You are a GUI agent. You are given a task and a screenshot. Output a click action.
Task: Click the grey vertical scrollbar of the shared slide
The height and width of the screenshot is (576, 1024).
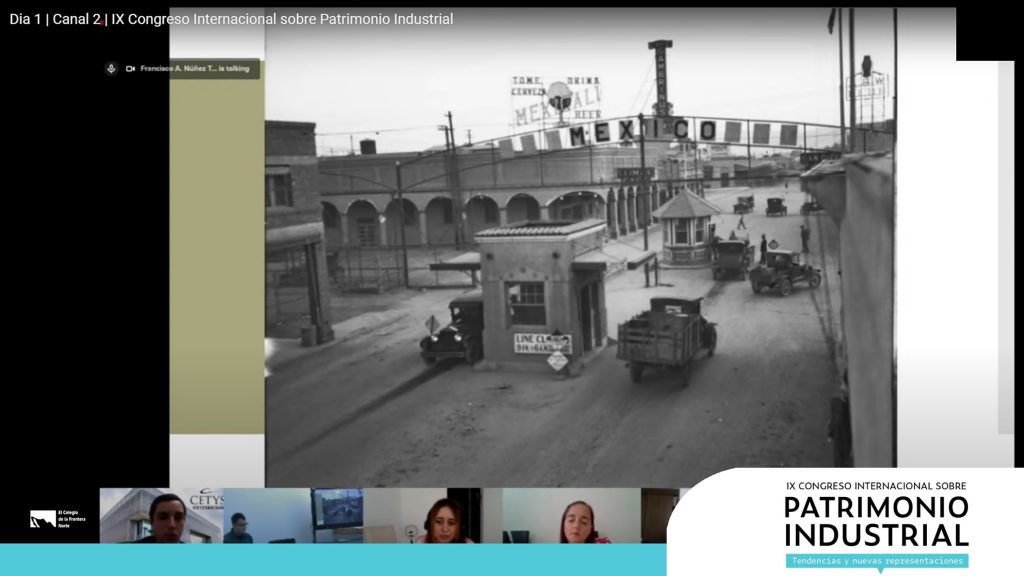pyautogui.click(x=1006, y=248)
